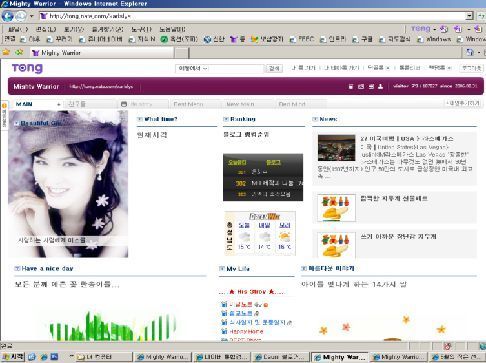This screenshot has height=363, width=486.
Task: Click the Tong search text field
Action: [236, 68]
